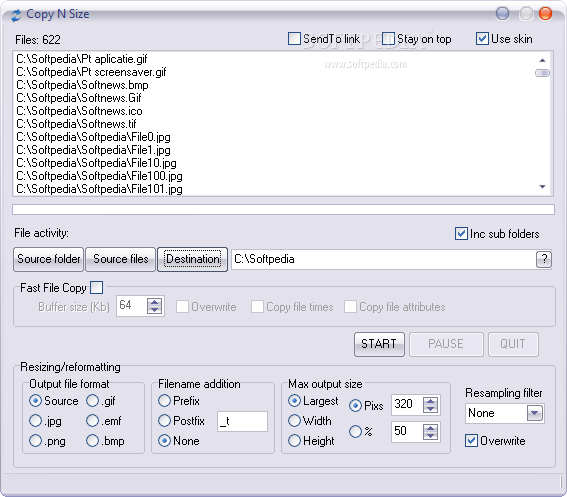Select Softnews.ico in file list
Screen dimensions: 567x497
(x=79, y=111)
